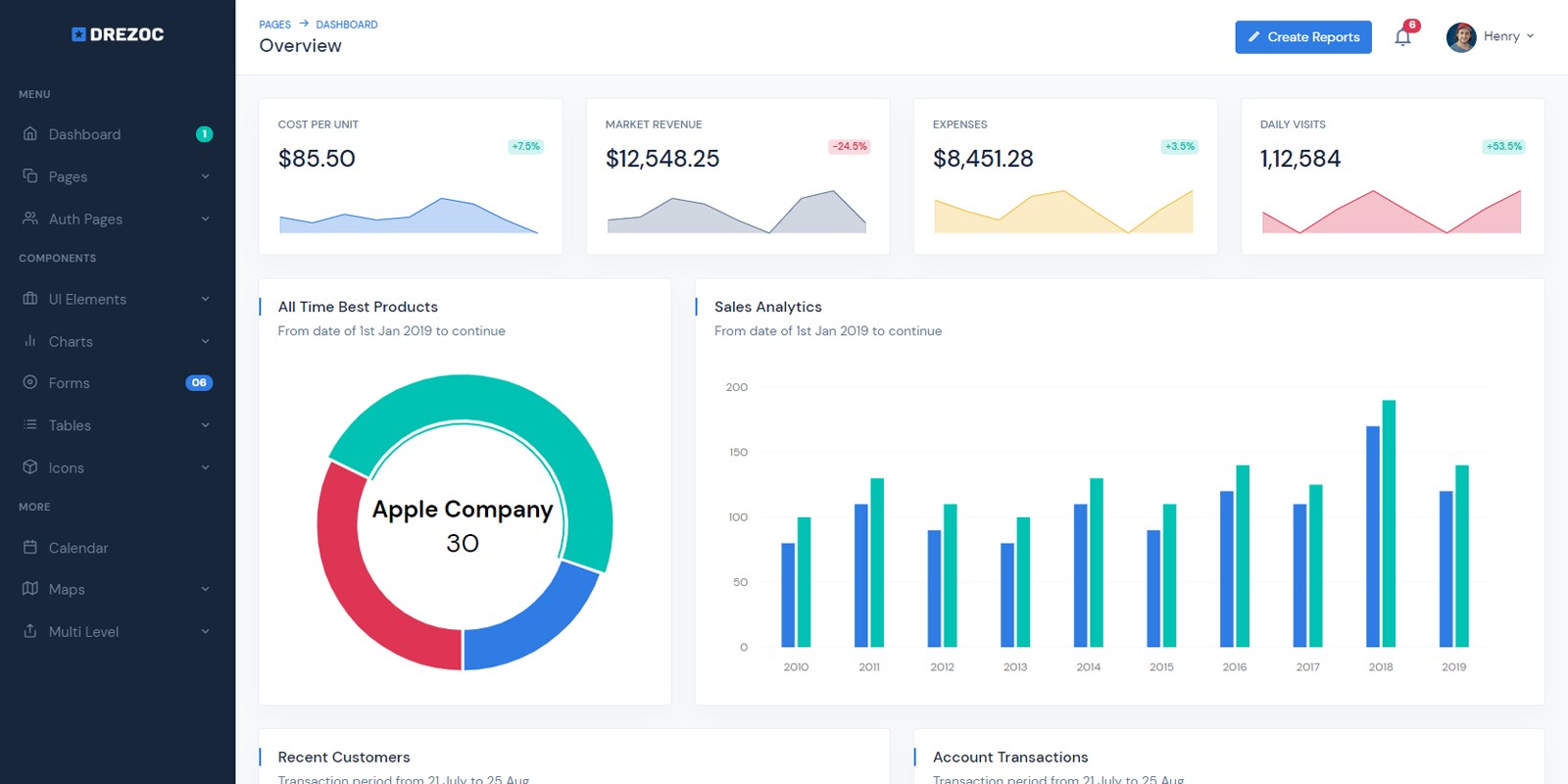Screen dimensions: 1568x784
Task: Click the Maps icon in sidebar
Action: pyautogui.click(x=30, y=588)
